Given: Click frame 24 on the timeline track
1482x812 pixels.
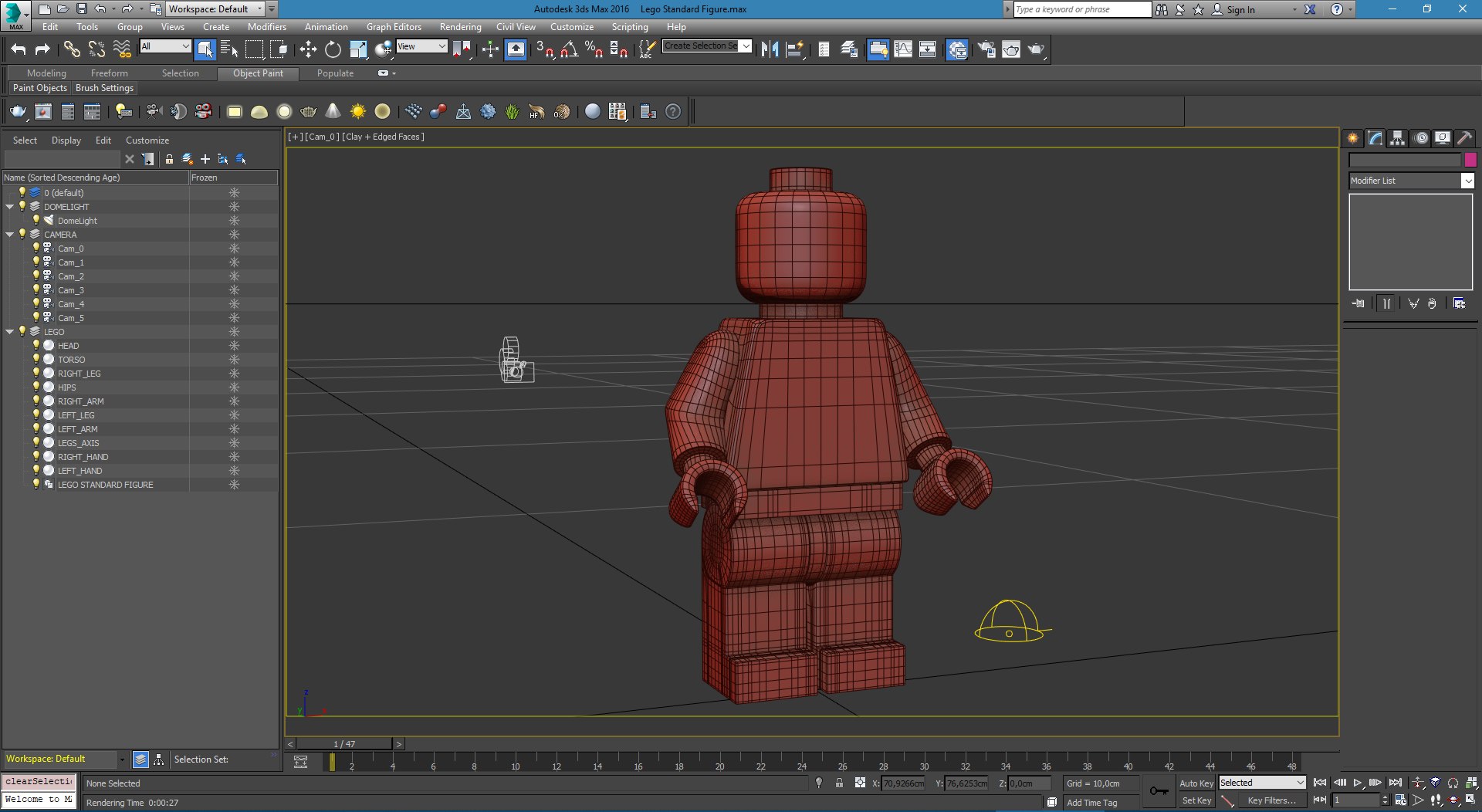Looking at the screenshot, I should pos(801,762).
